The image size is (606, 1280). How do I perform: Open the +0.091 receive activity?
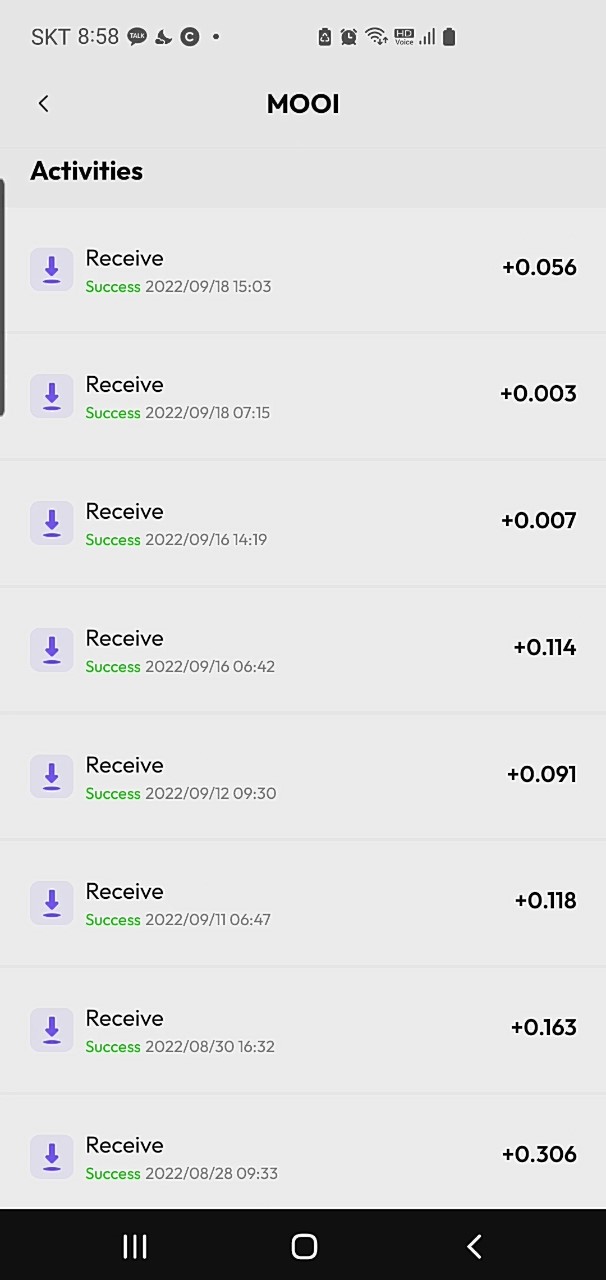coord(303,777)
